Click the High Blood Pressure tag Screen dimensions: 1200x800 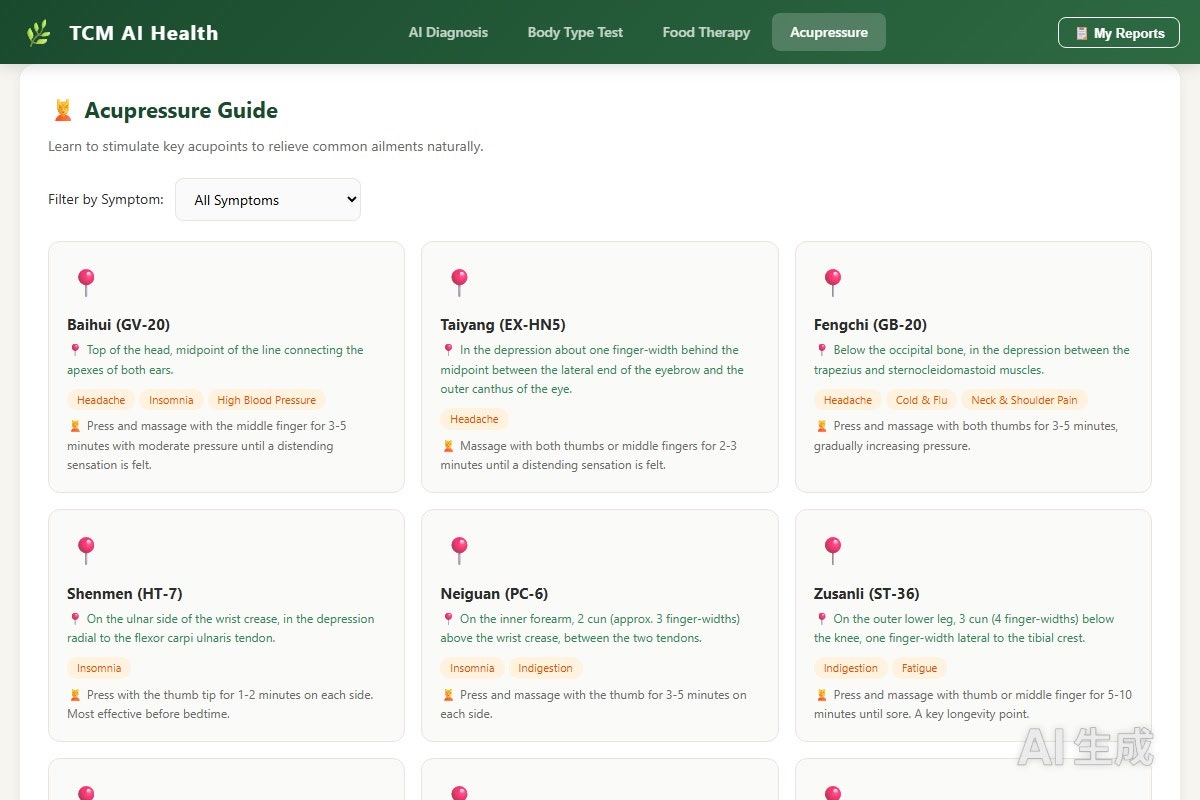pos(266,400)
